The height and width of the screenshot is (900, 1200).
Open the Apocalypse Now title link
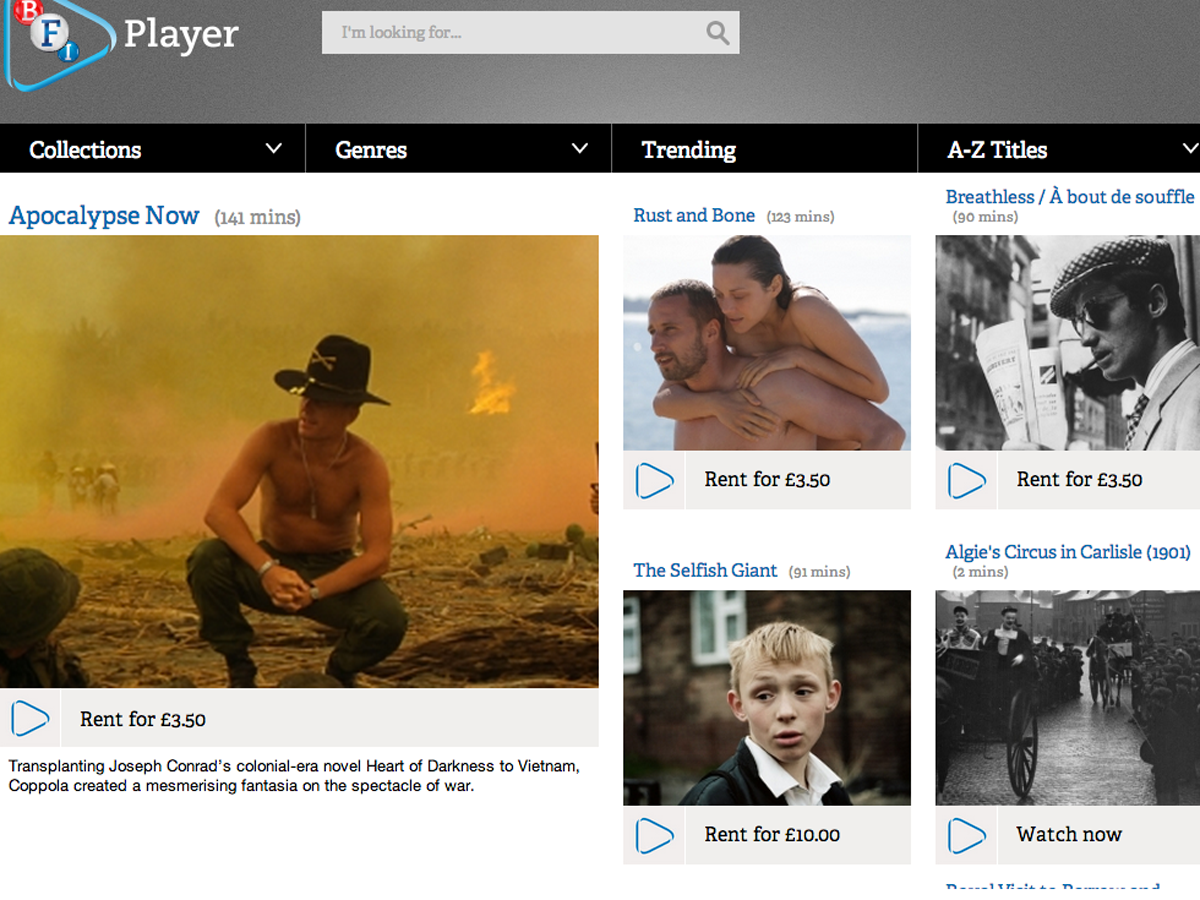(x=104, y=216)
